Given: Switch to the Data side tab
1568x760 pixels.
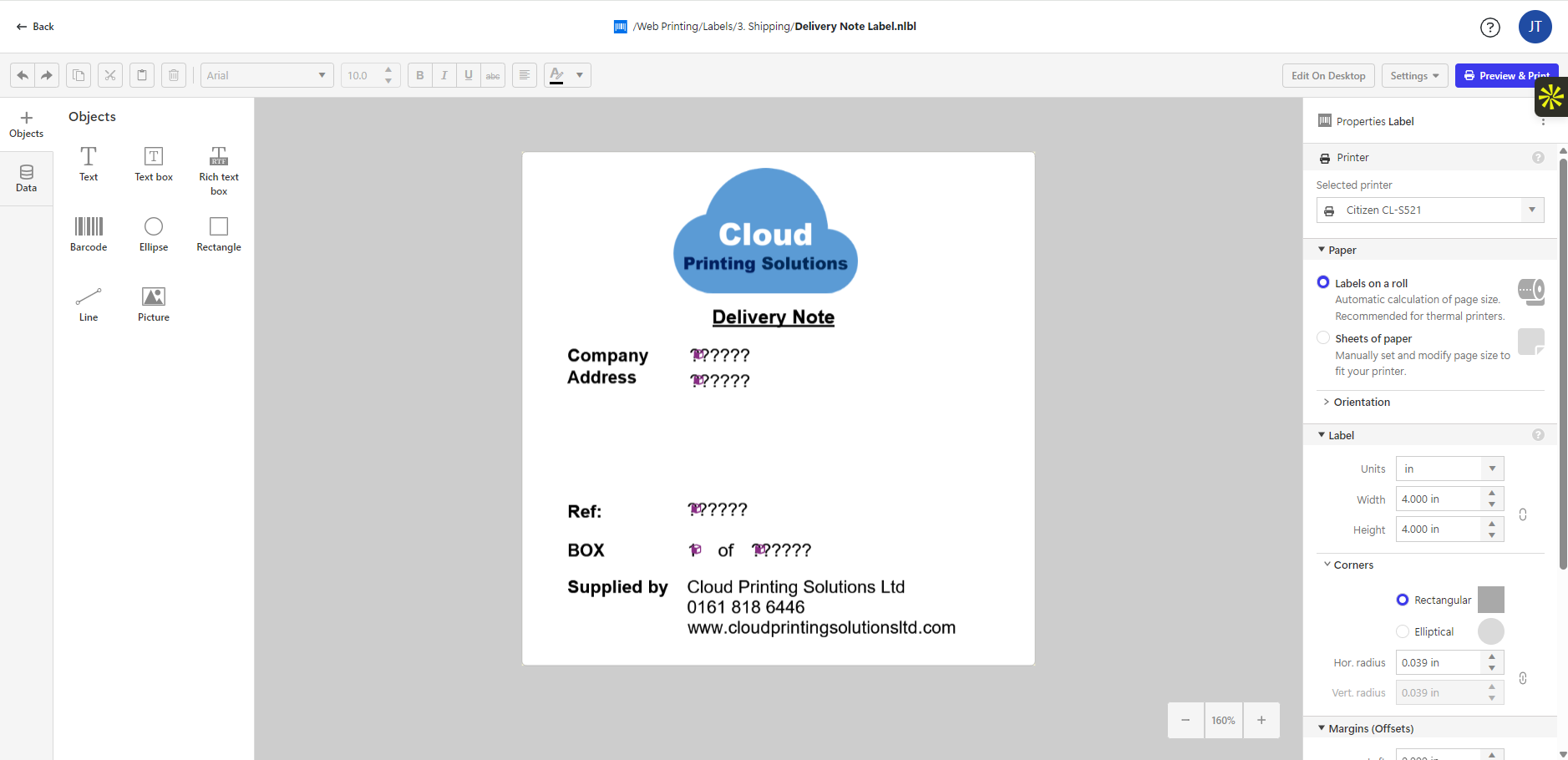Looking at the screenshot, I should [27, 179].
